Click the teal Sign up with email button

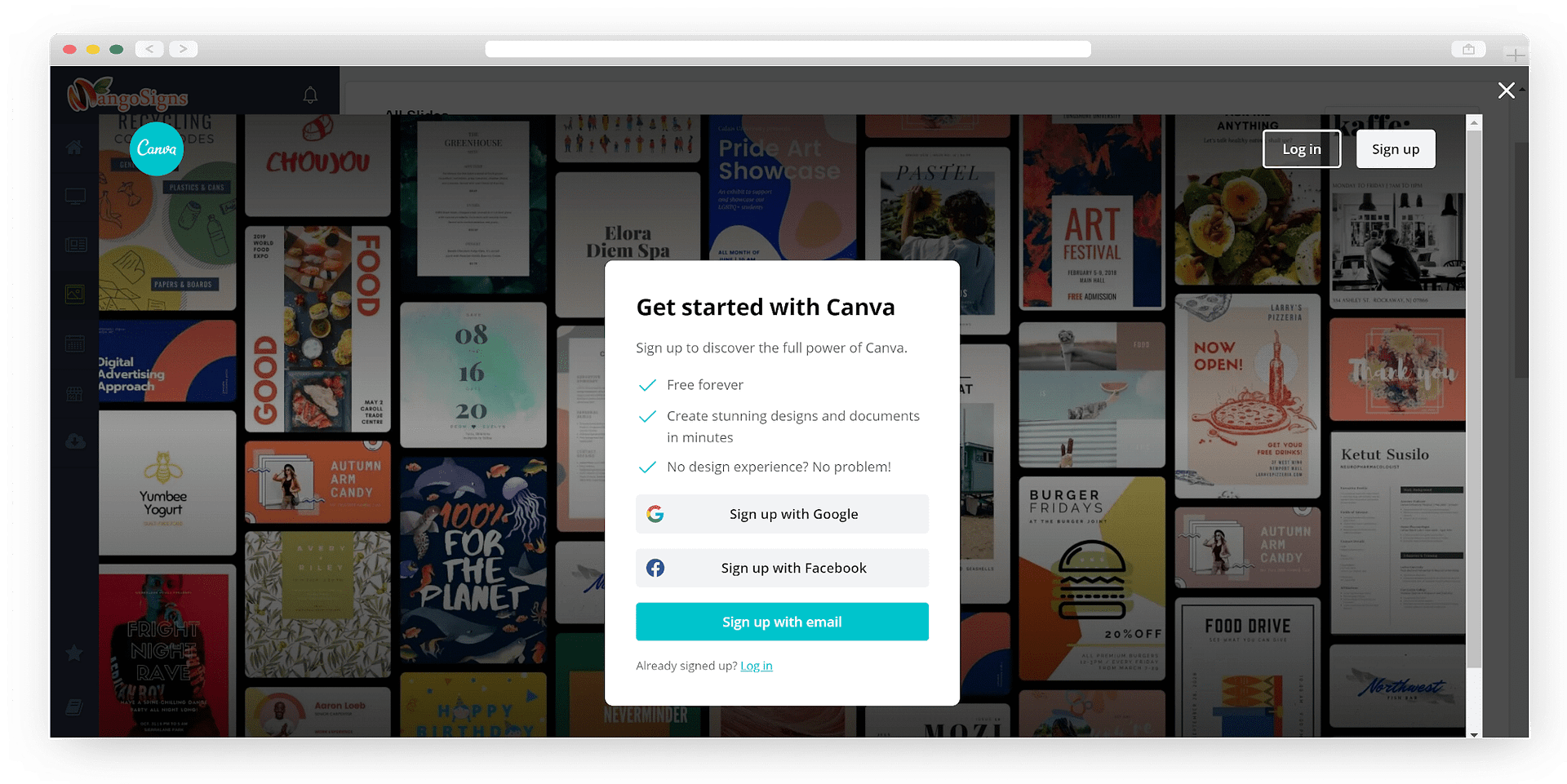[x=781, y=621]
